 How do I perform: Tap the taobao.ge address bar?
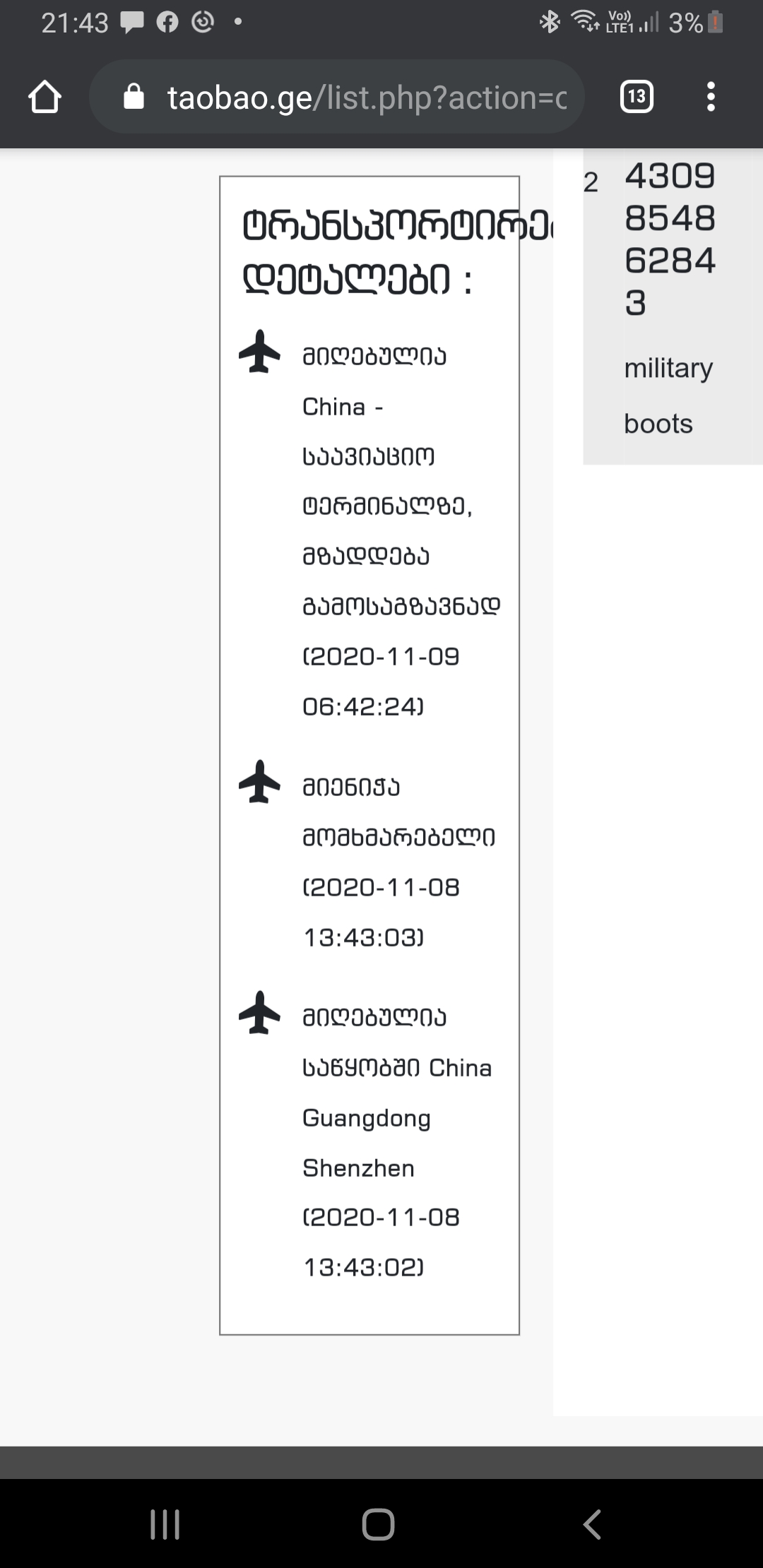(x=366, y=97)
